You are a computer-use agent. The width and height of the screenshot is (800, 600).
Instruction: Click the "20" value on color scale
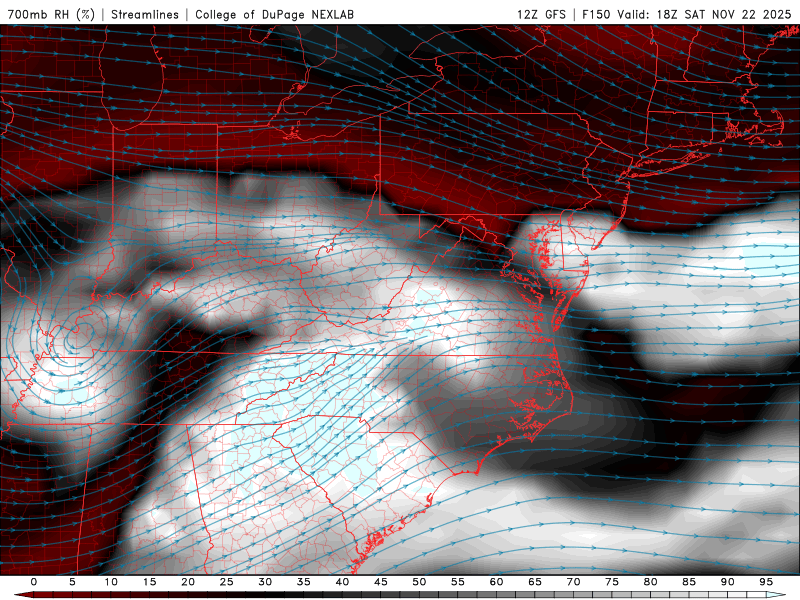(x=188, y=582)
